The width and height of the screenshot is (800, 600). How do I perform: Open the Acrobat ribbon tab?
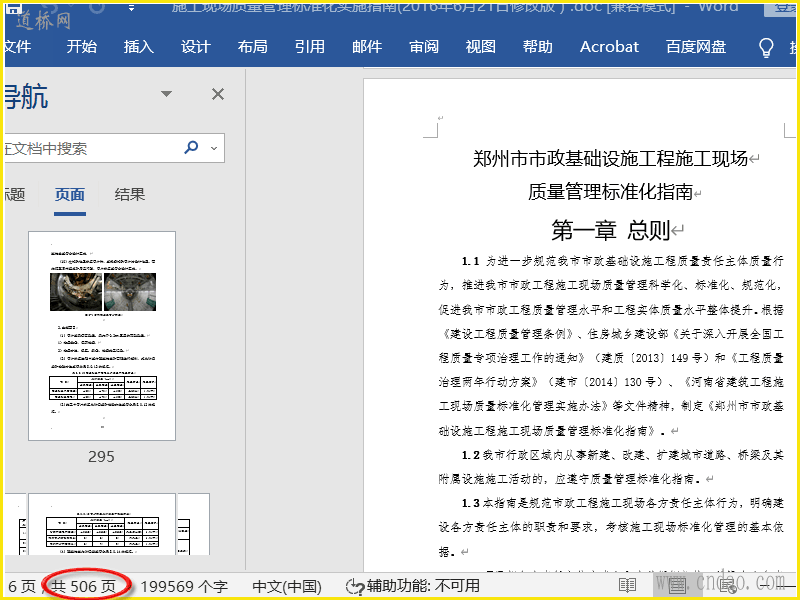(x=609, y=47)
